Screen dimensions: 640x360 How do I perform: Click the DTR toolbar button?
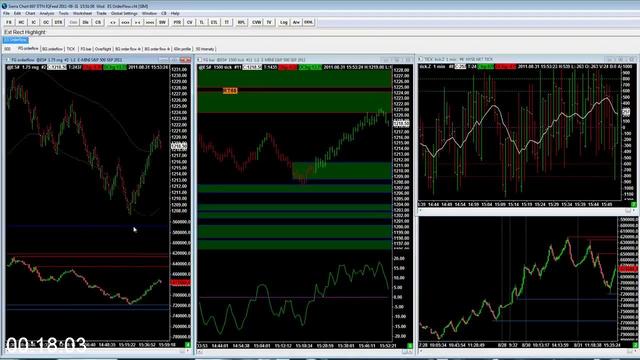tap(58, 22)
